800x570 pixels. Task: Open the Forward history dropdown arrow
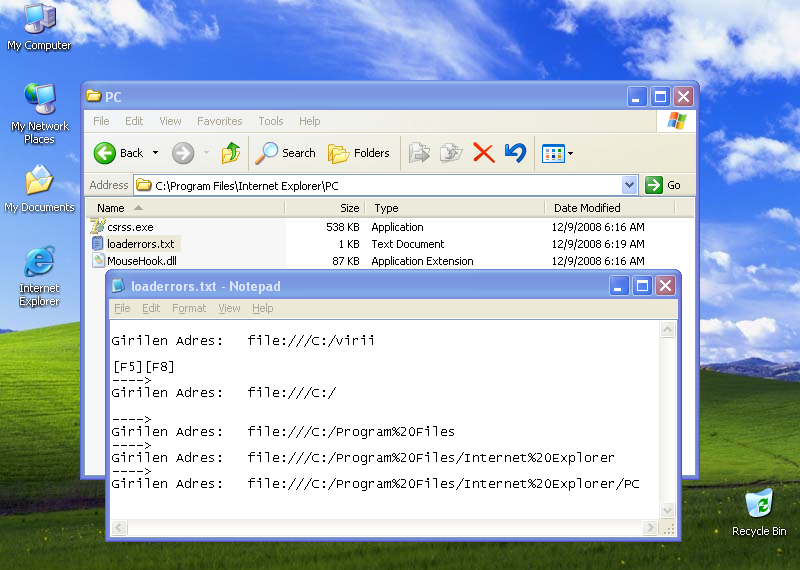point(206,153)
